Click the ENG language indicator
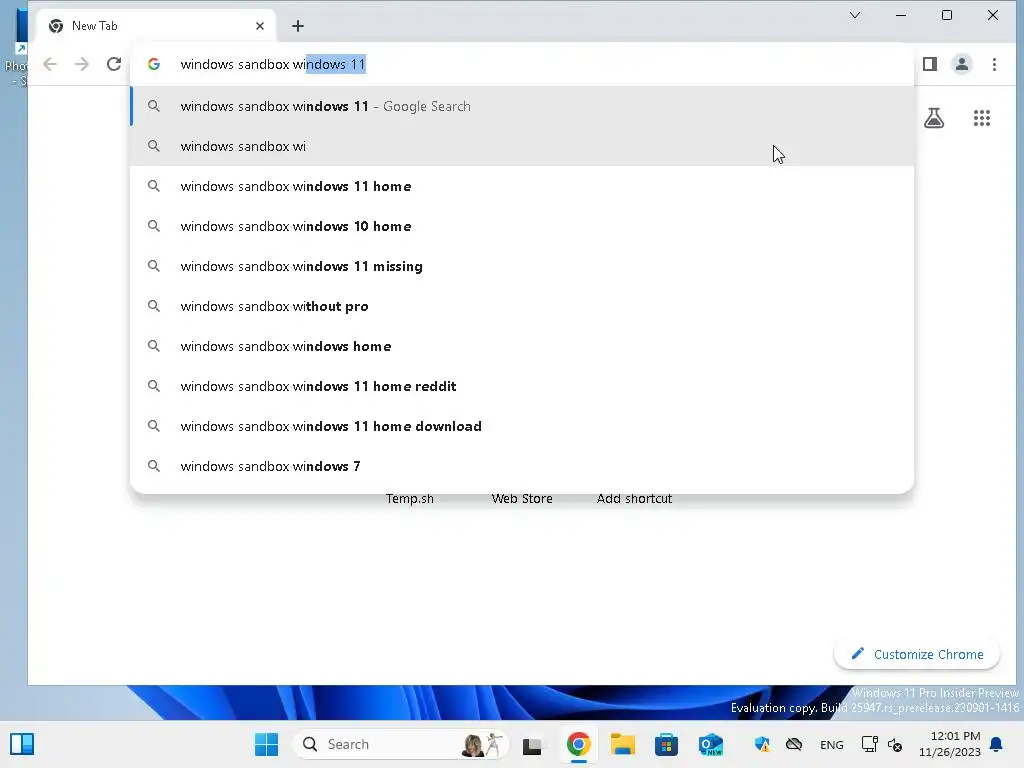The height and width of the screenshot is (768, 1024). click(831, 745)
